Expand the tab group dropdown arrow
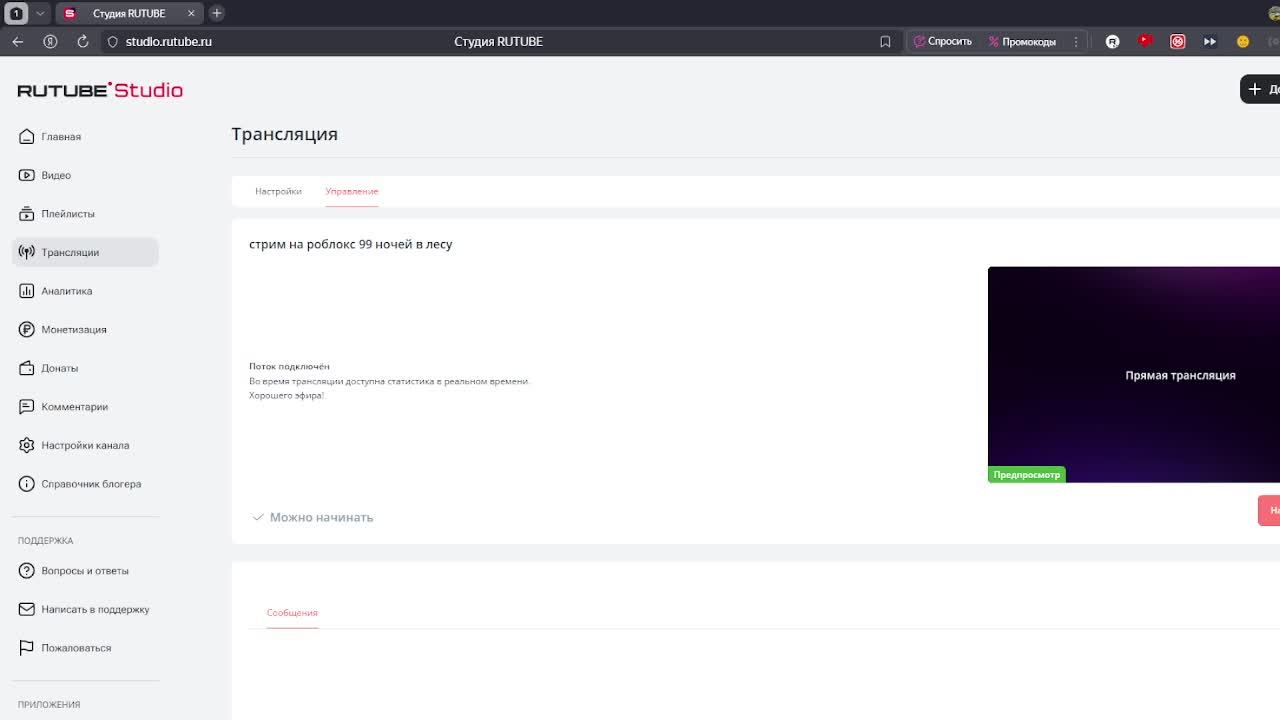The width and height of the screenshot is (1280, 720). pyautogui.click(x=40, y=13)
